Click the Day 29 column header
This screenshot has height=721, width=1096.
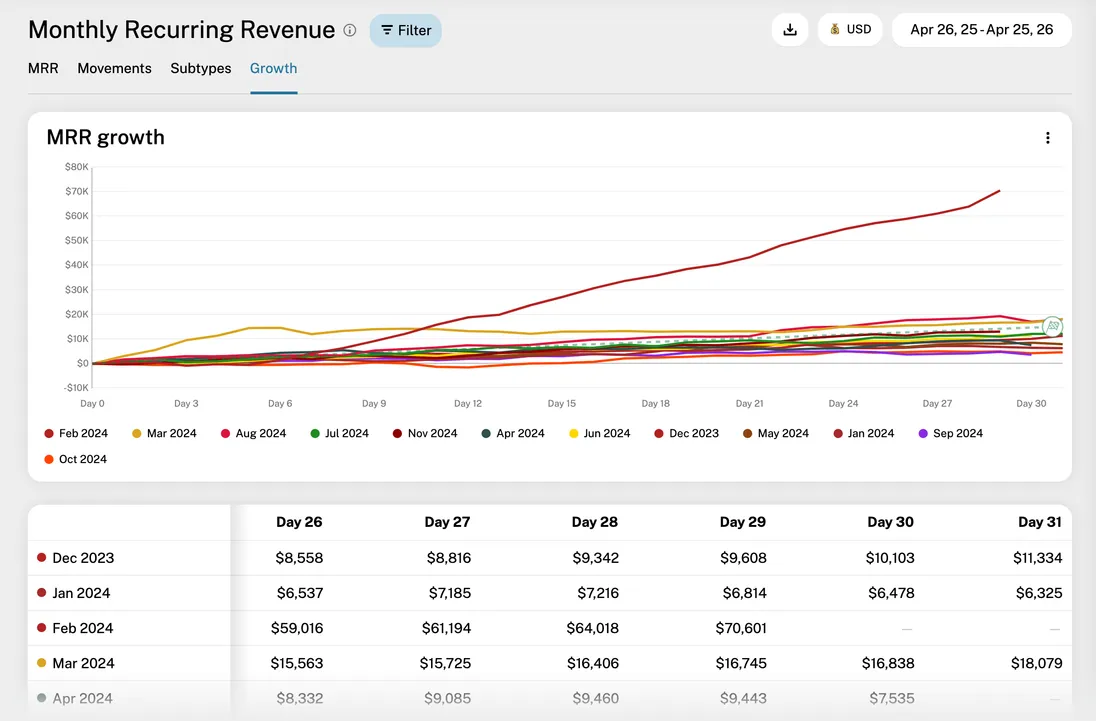(x=743, y=522)
